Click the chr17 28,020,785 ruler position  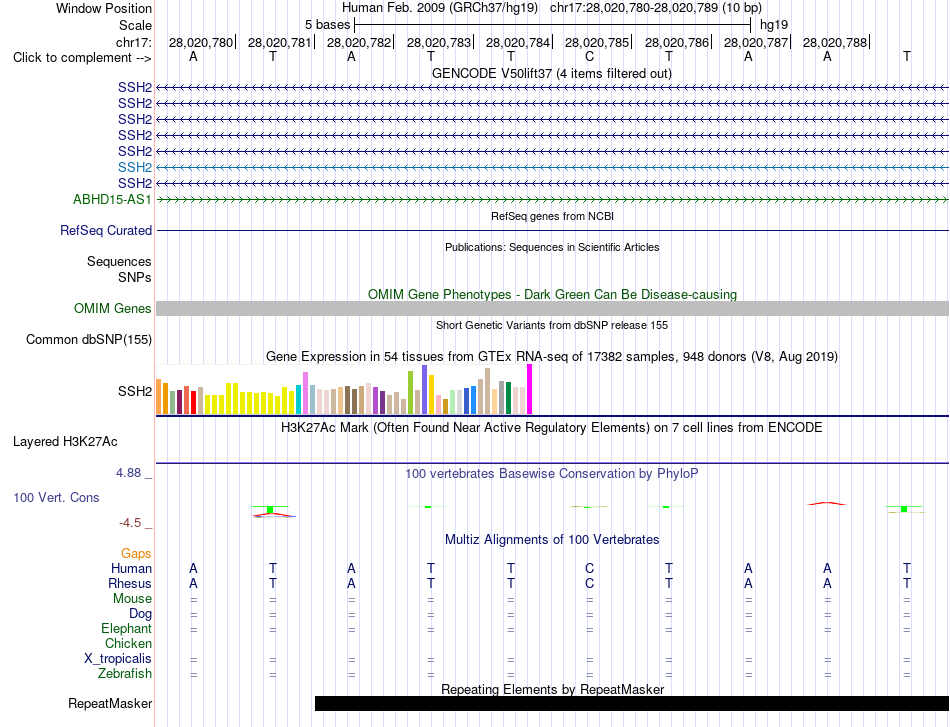click(597, 42)
